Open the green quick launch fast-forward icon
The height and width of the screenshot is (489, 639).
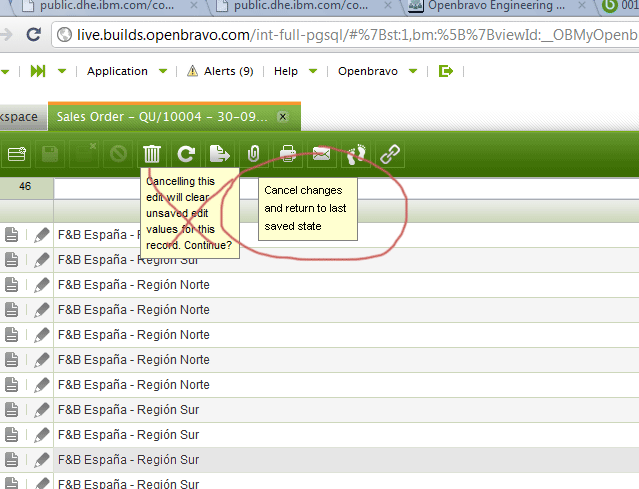38,71
